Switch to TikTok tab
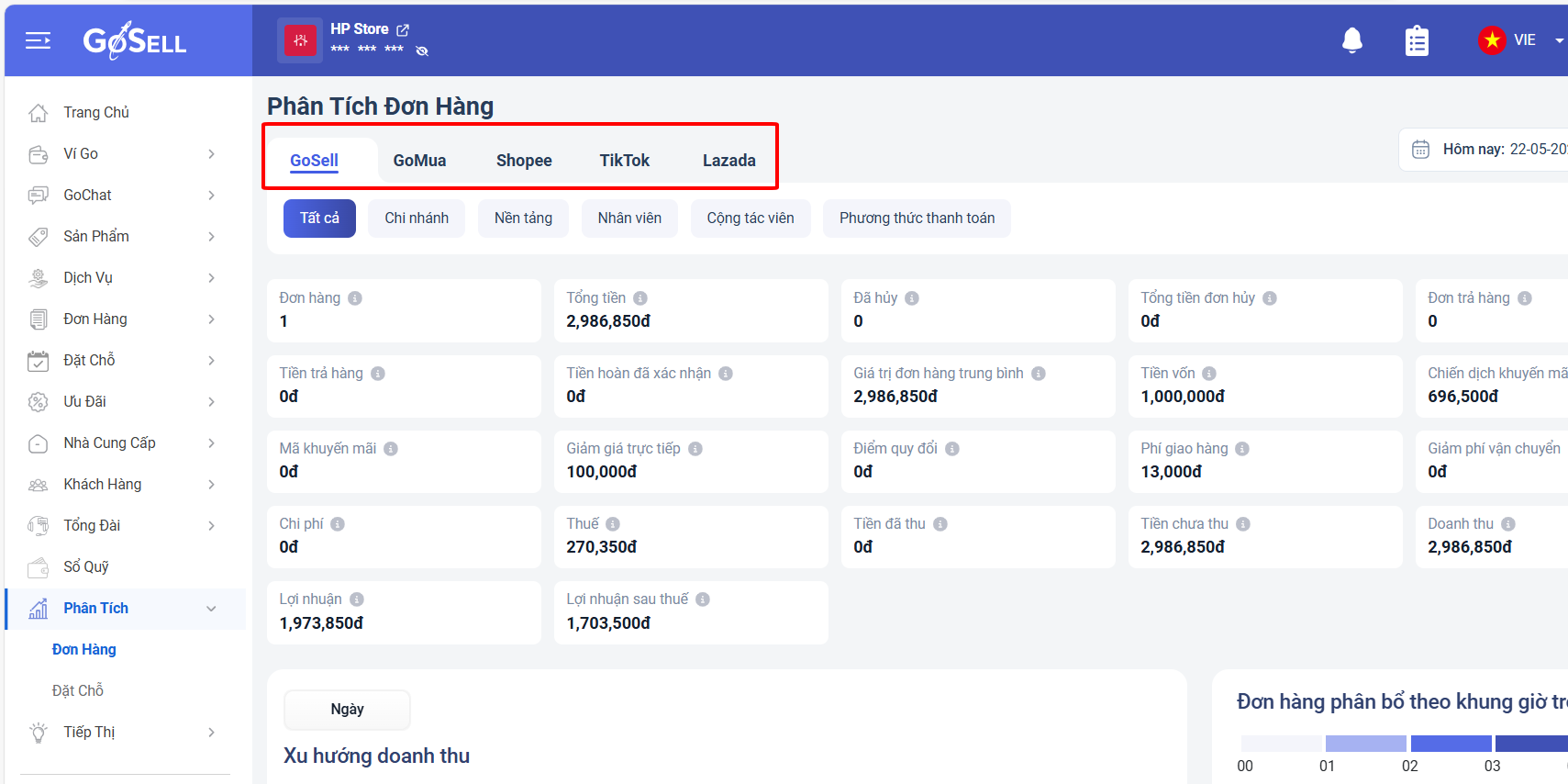 pyautogui.click(x=625, y=161)
